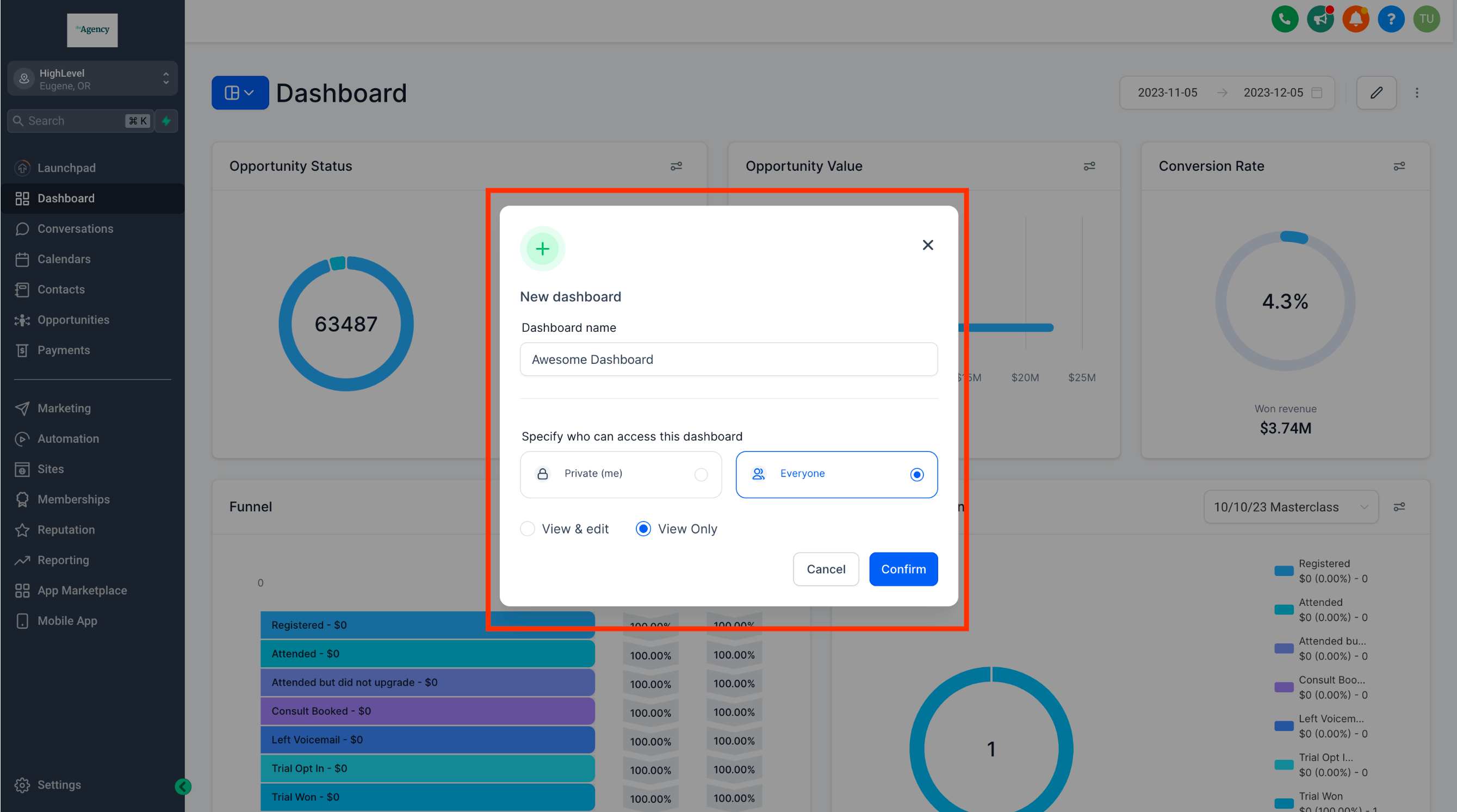Open Opportunity Status widget filter settings

pos(676,166)
